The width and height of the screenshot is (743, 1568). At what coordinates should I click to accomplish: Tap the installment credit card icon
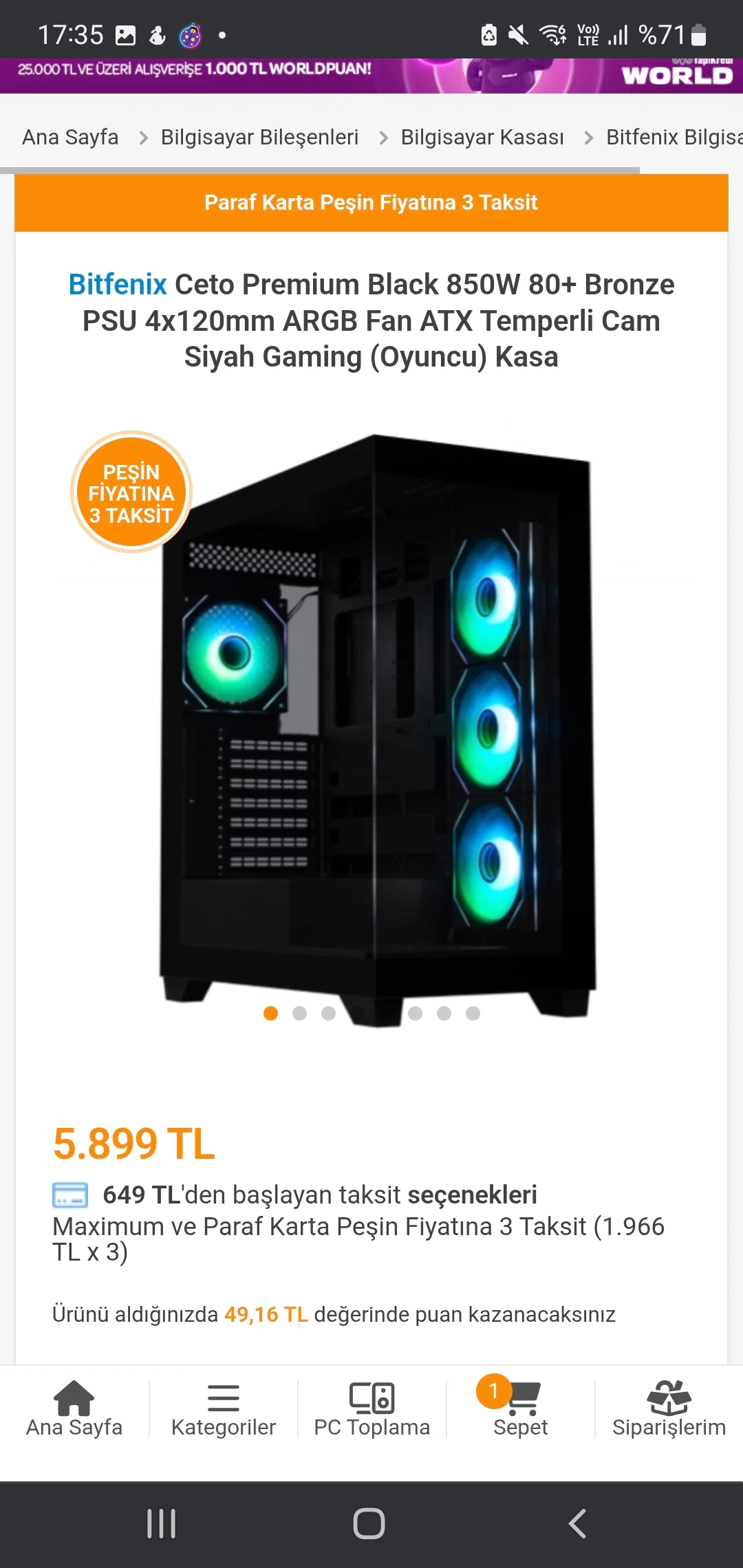(x=70, y=1195)
